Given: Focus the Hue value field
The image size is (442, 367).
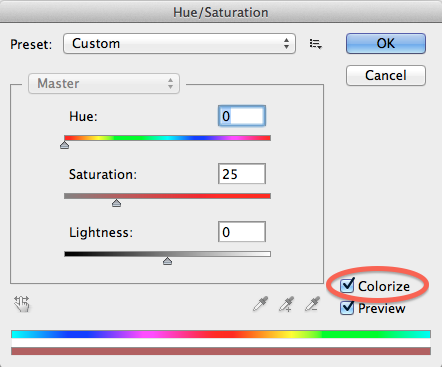Looking at the screenshot, I should (242, 116).
